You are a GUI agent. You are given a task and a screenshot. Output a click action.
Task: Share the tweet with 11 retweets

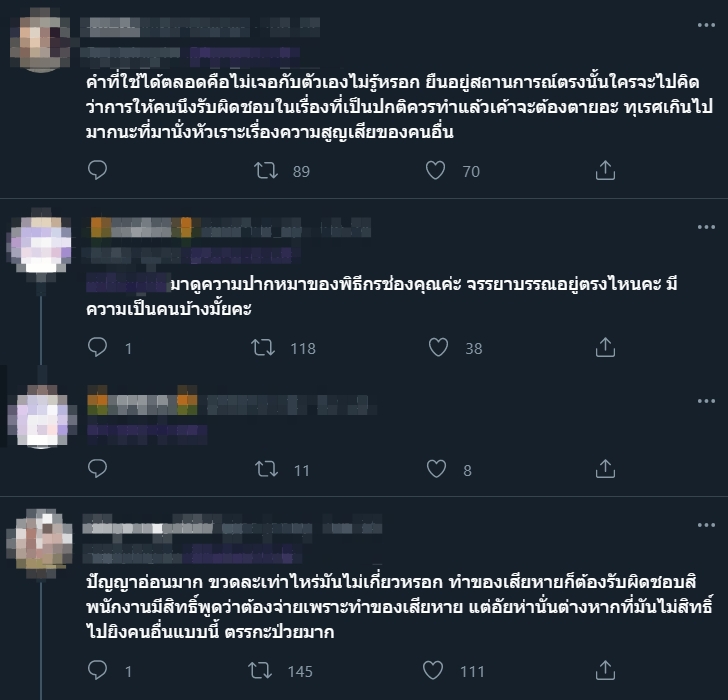tap(605, 469)
